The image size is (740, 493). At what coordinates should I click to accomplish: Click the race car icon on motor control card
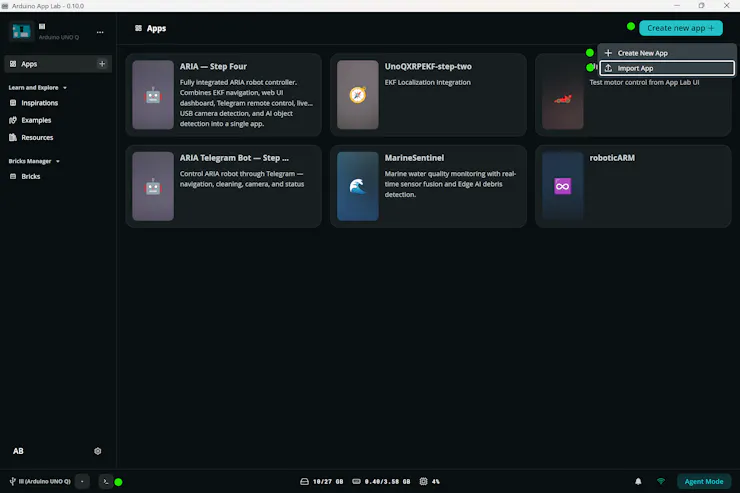tap(563, 99)
